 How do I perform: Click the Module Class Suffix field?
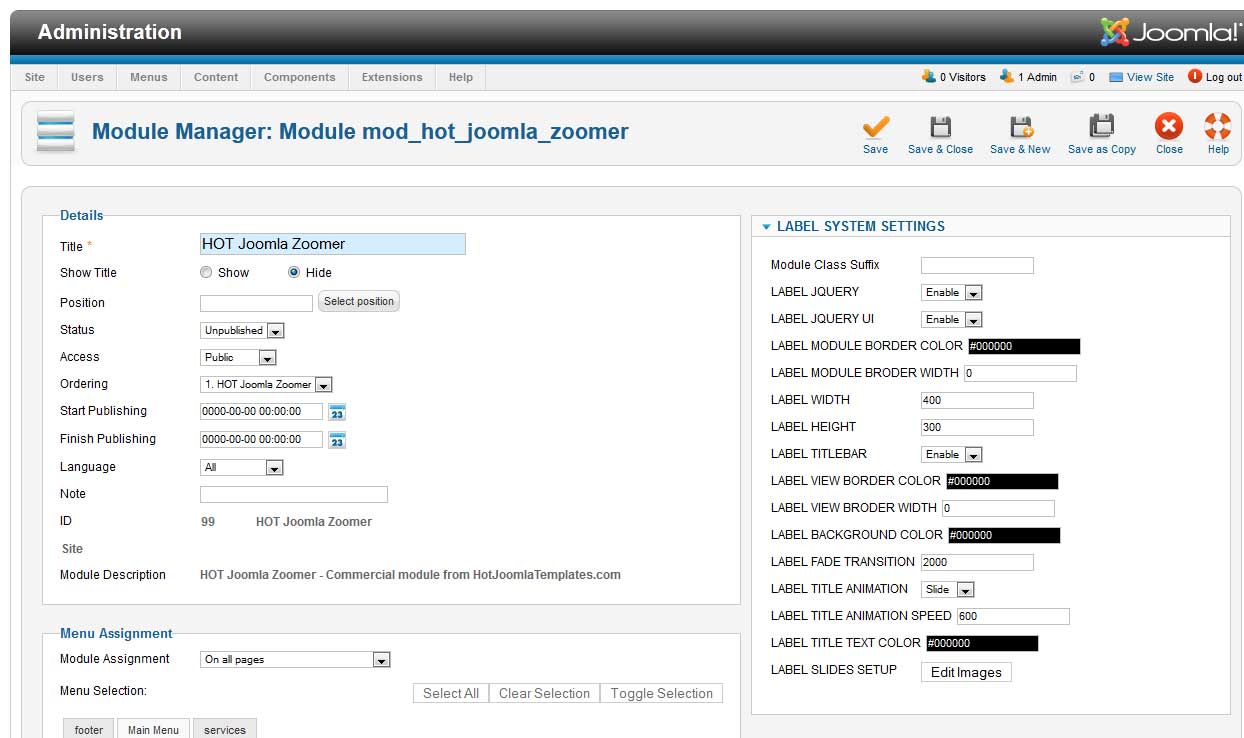pyautogui.click(x=977, y=265)
